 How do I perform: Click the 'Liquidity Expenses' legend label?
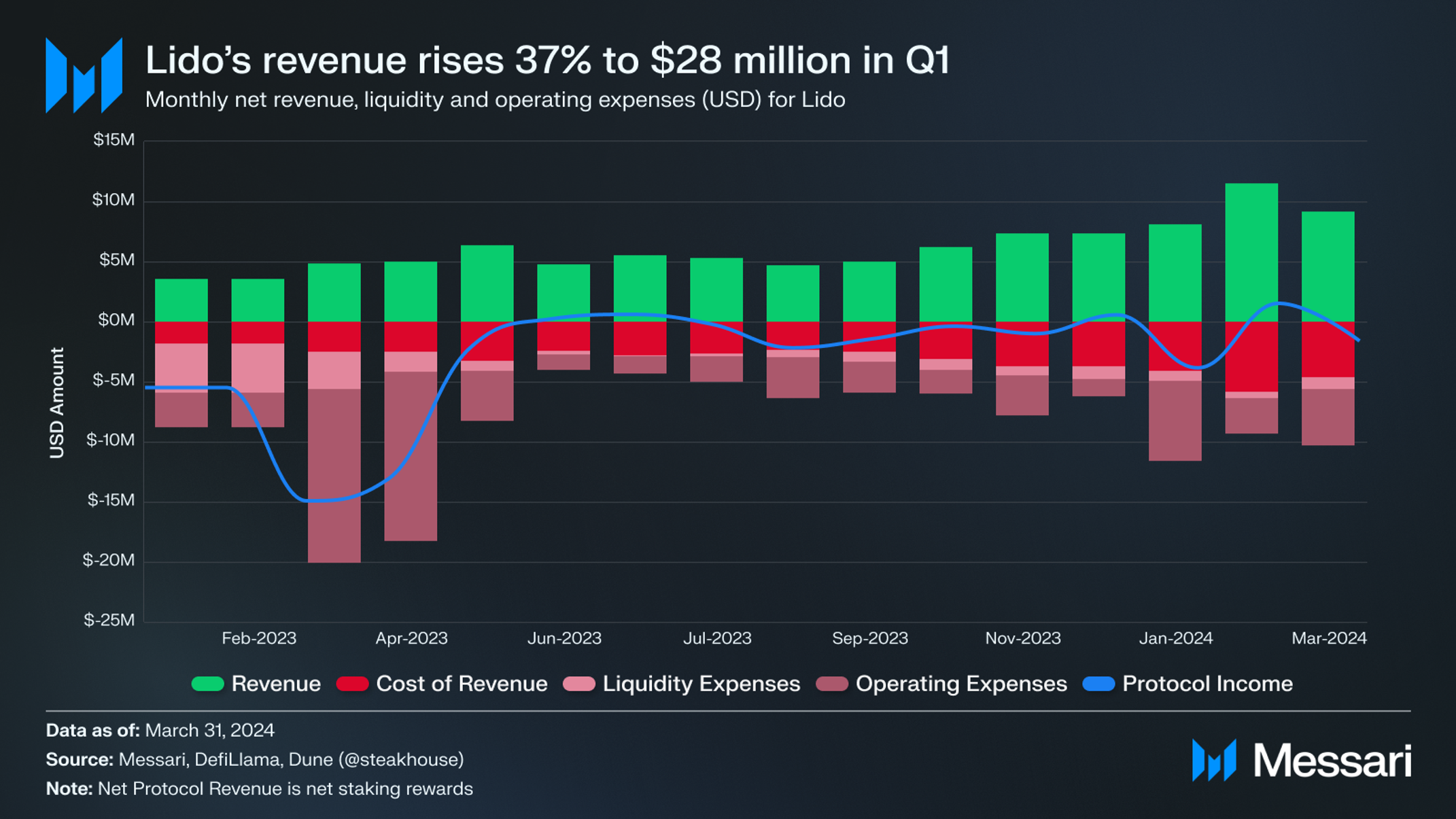point(701,684)
